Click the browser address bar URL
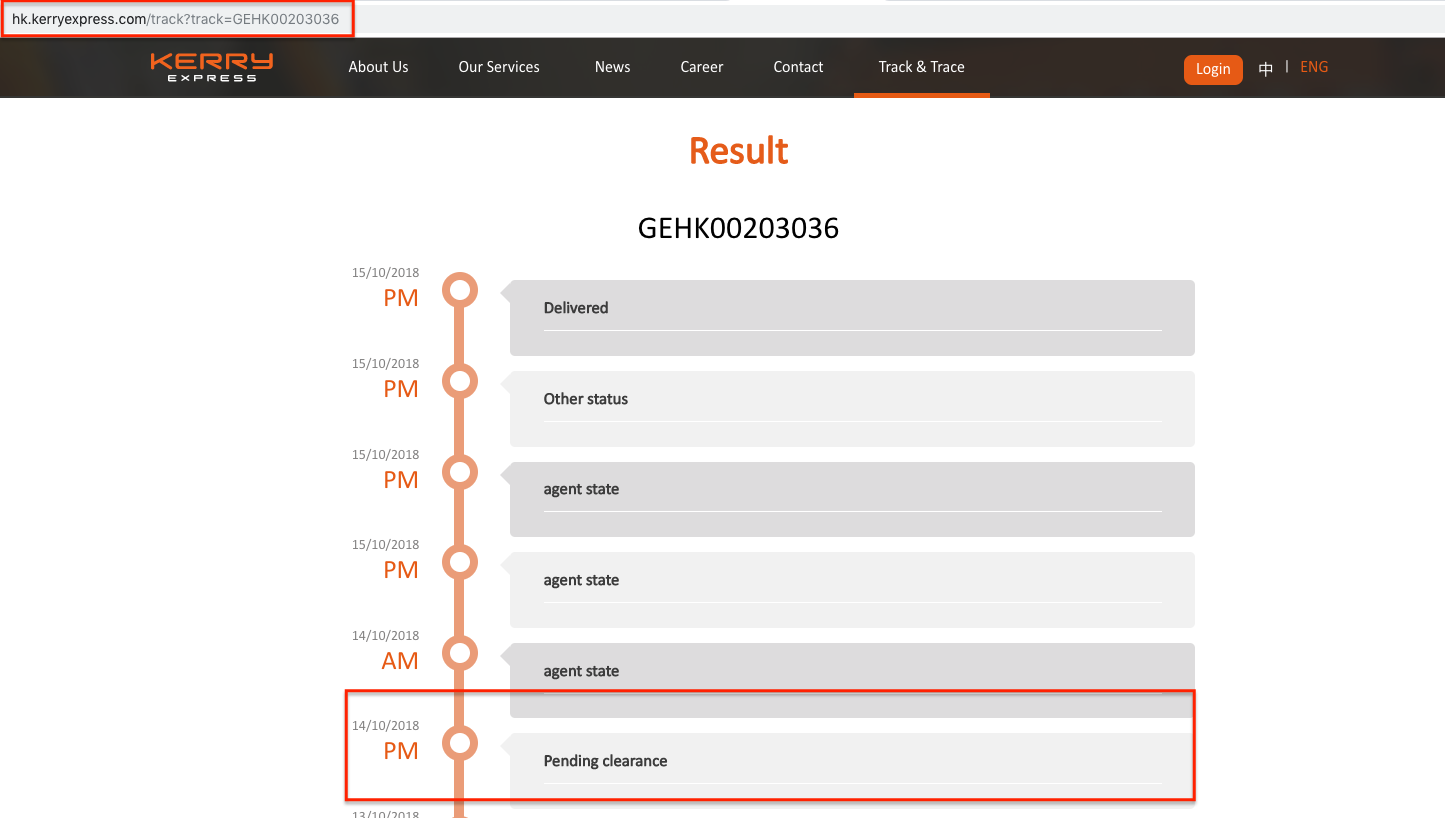 (175, 19)
